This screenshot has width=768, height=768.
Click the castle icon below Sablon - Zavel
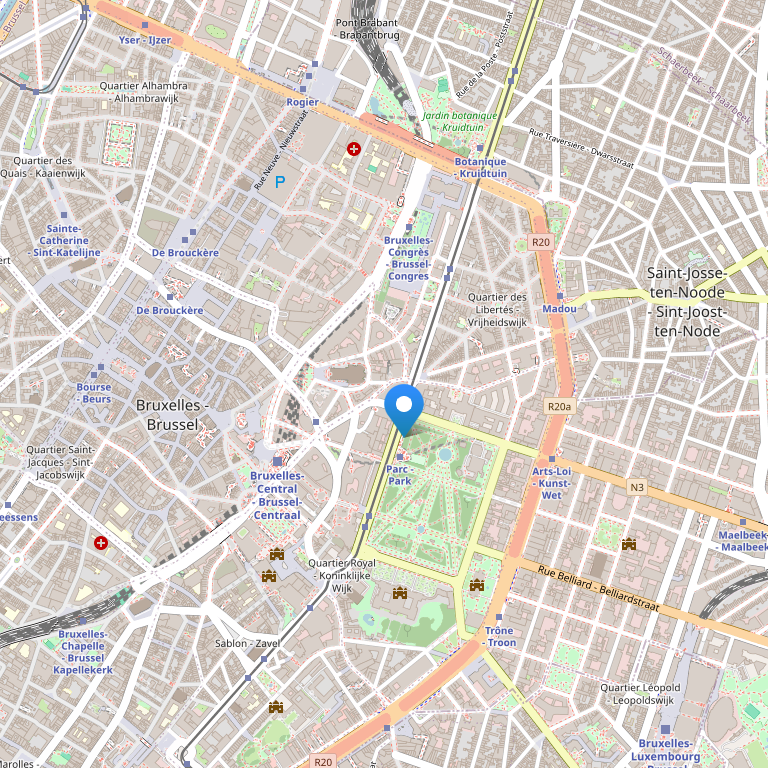[x=276, y=707]
